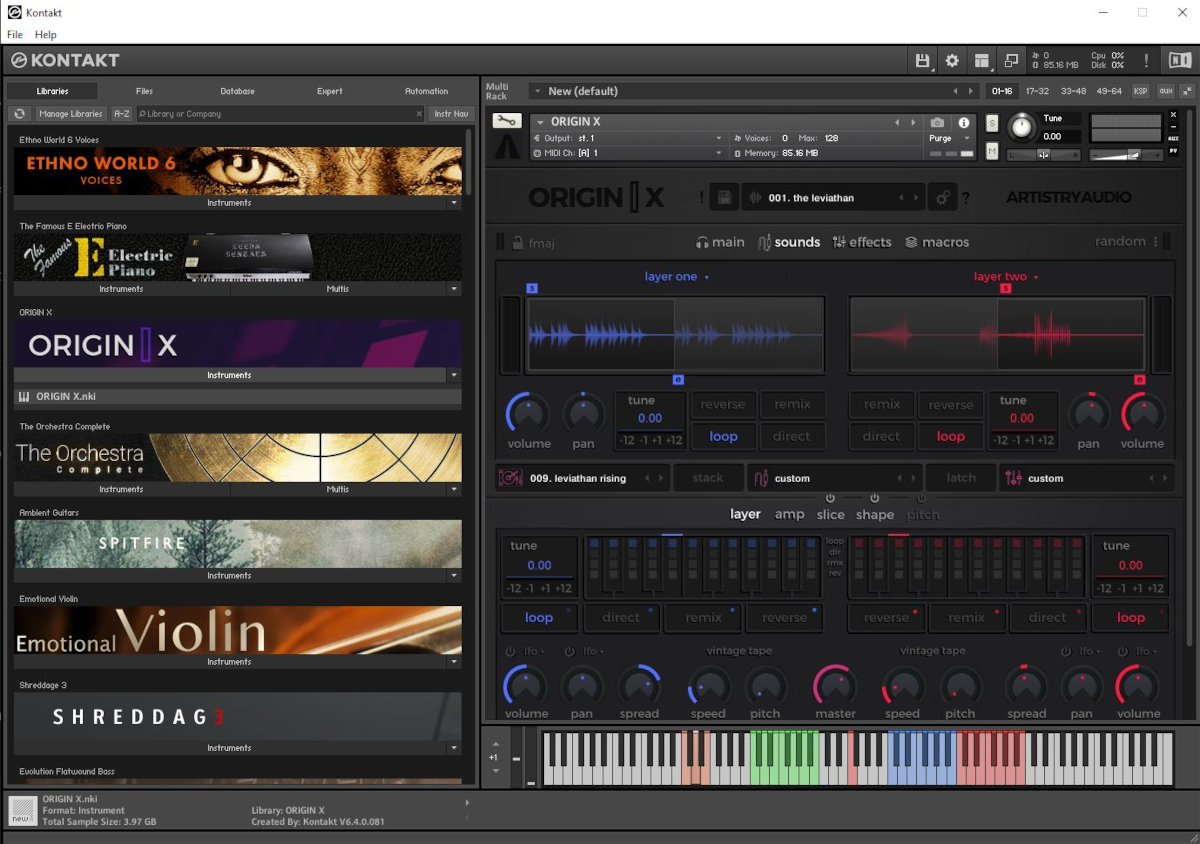Select the ORIGIN X.nki file row
The width and height of the screenshot is (1200, 844).
click(x=238, y=397)
